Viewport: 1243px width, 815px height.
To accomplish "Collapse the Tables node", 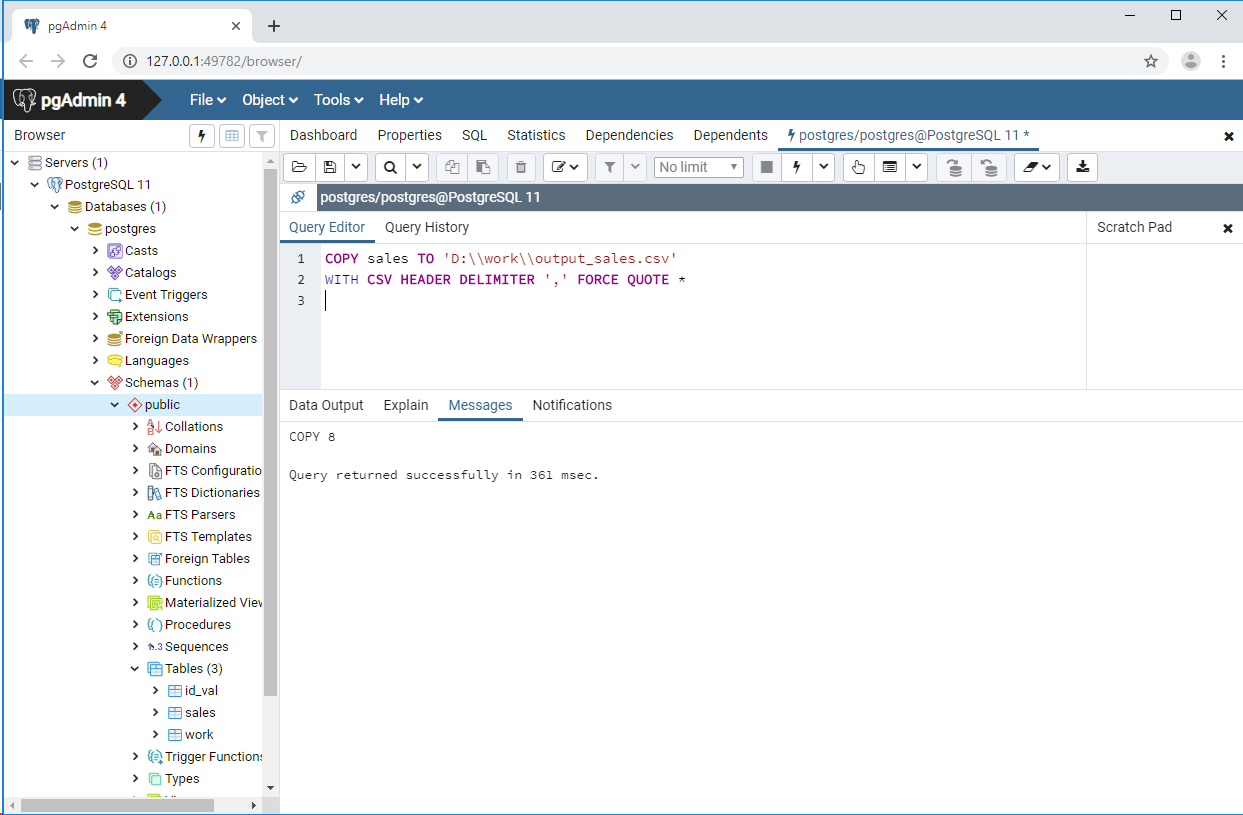I will [136, 668].
